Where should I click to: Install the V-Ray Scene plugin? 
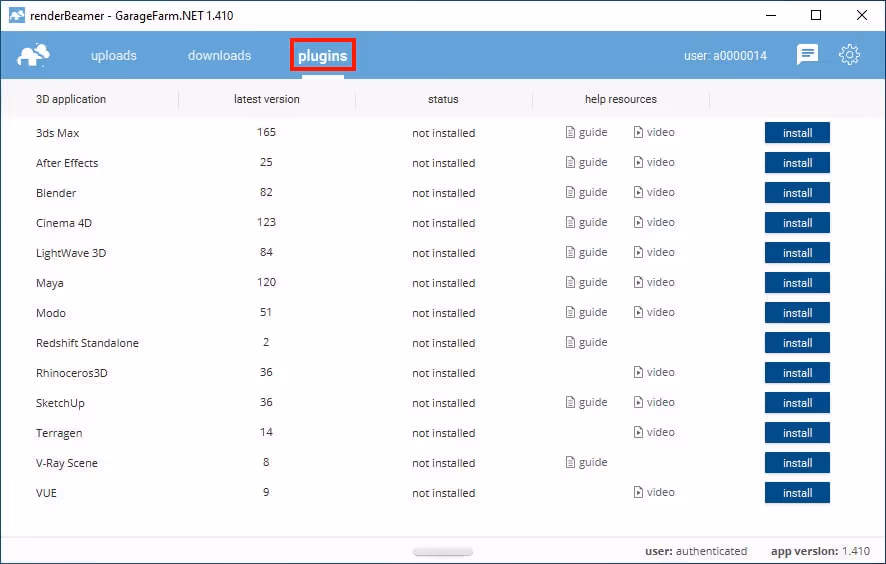coord(797,462)
